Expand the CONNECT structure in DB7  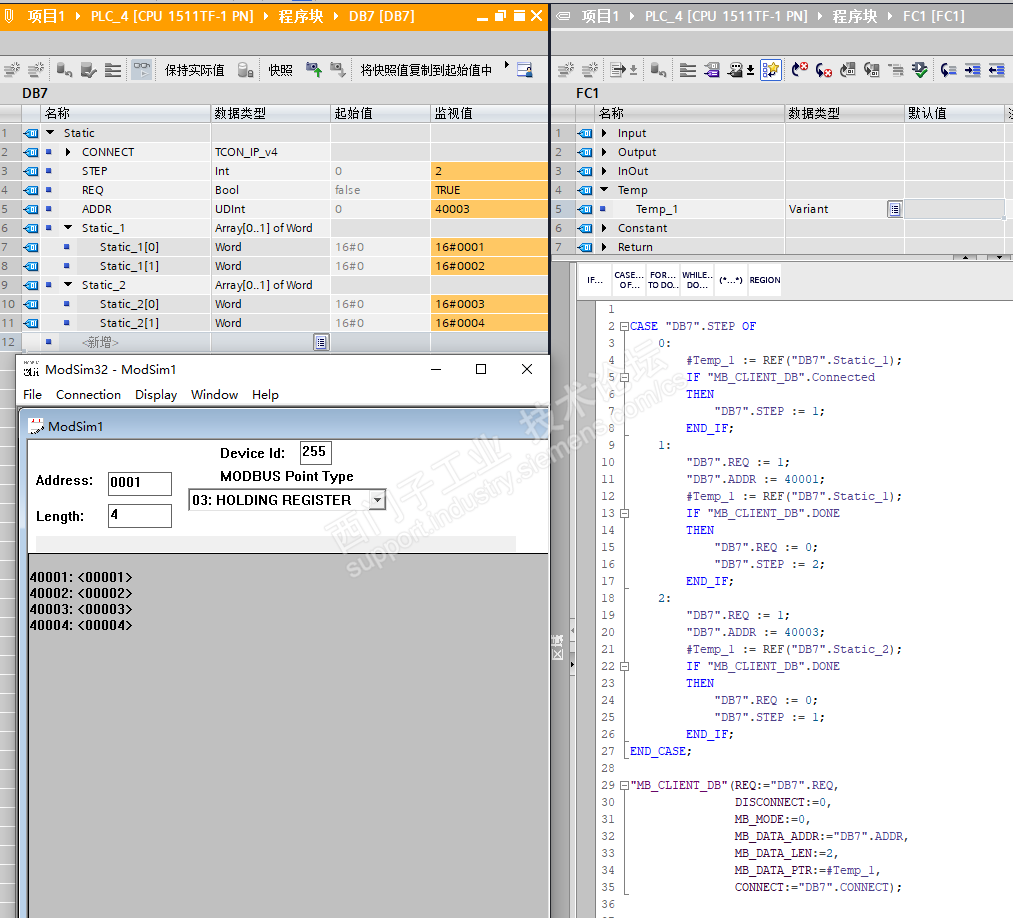(x=68, y=152)
